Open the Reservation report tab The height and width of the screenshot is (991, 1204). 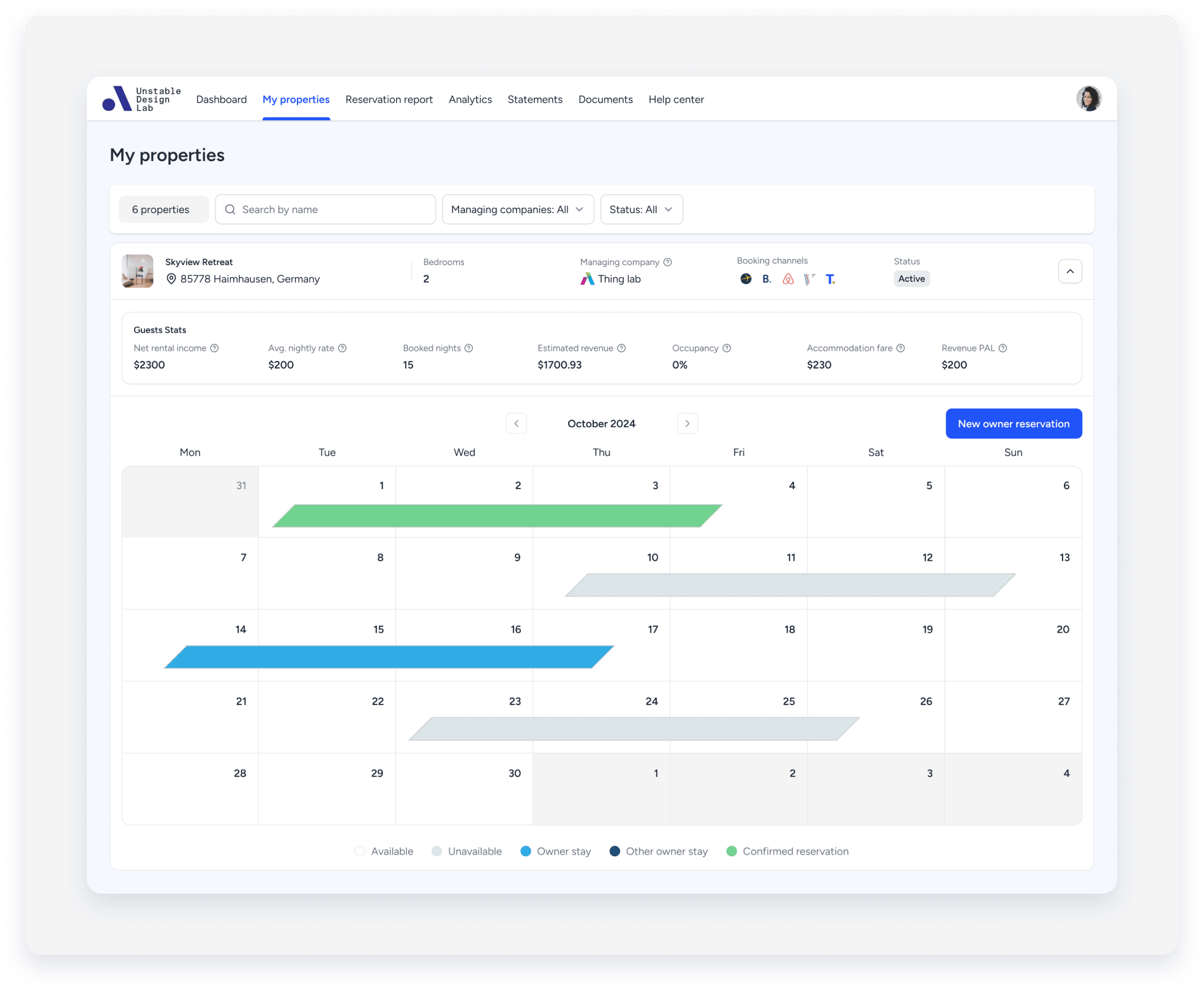tap(389, 99)
